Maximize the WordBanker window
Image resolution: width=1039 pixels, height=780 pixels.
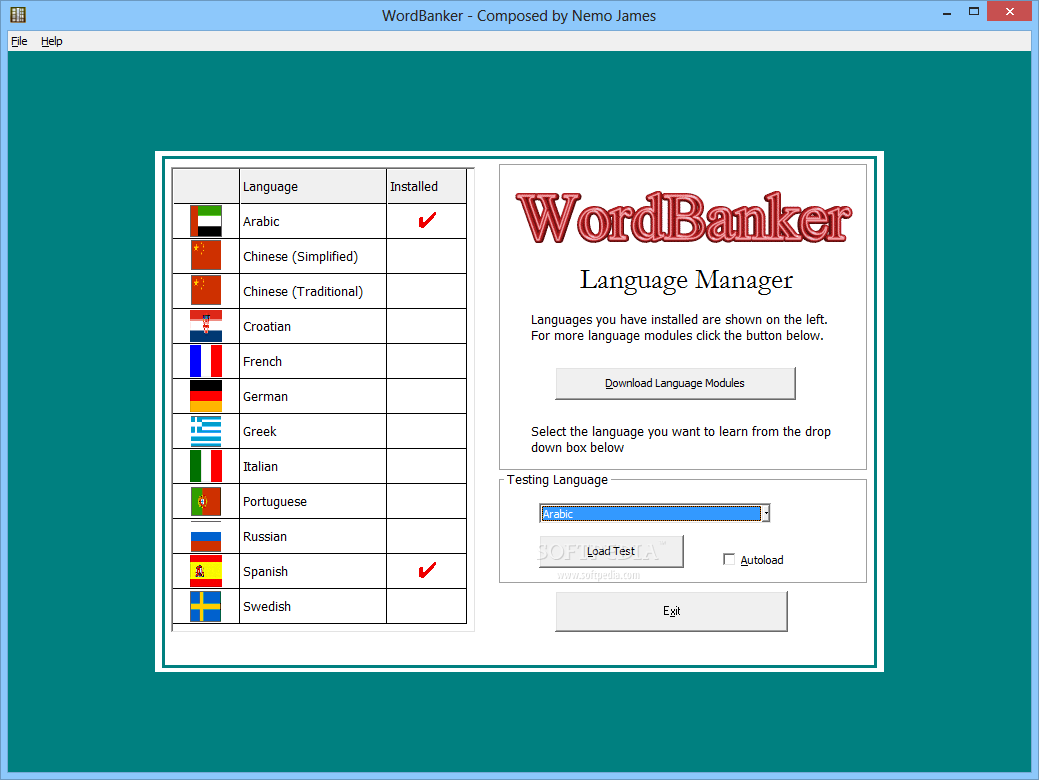coord(973,12)
